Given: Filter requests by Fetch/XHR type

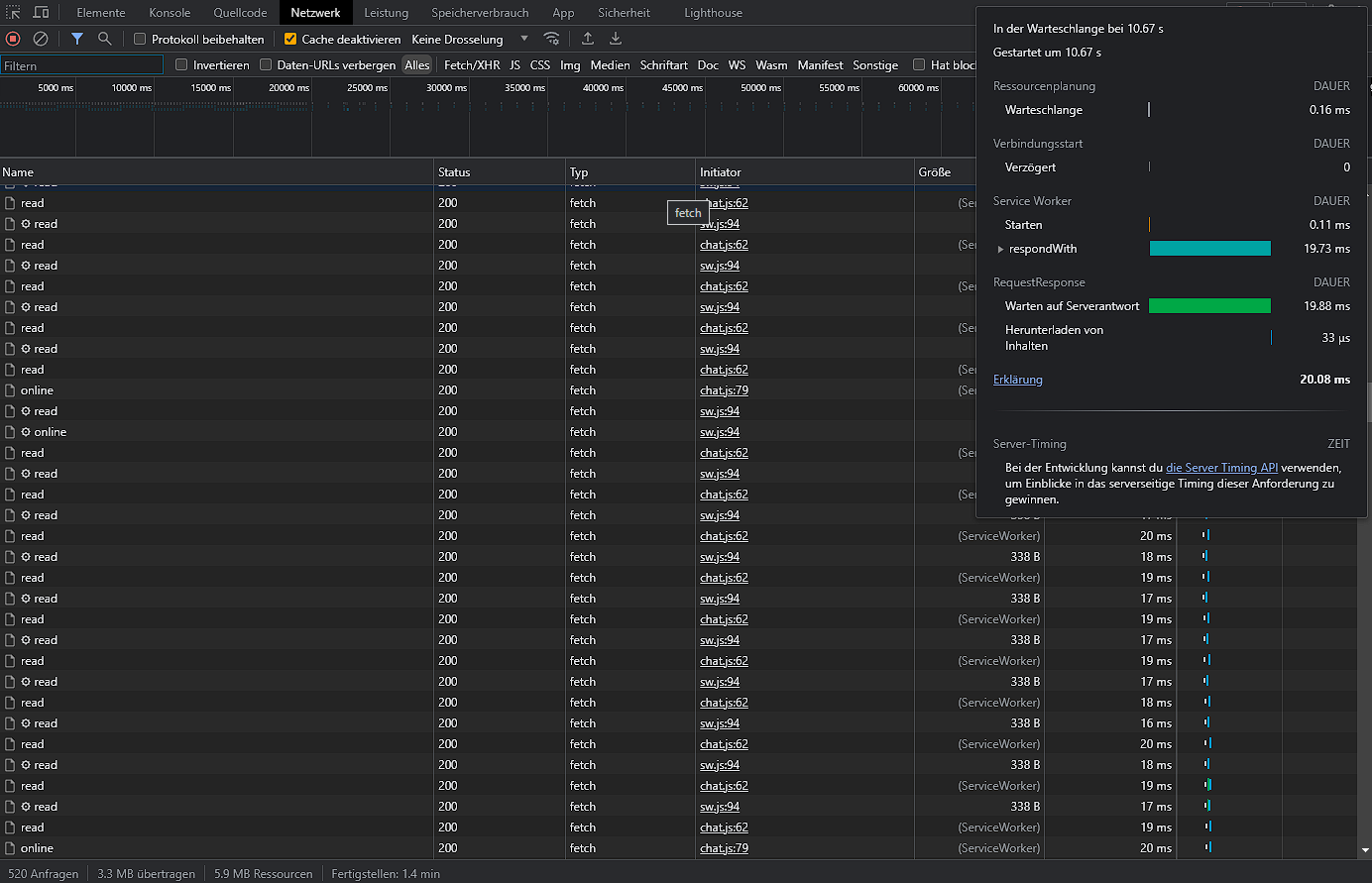Looking at the screenshot, I should (x=472, y=65).
